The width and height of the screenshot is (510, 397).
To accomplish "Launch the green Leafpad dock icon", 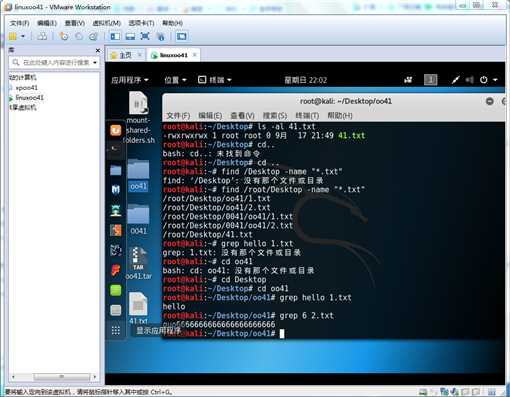I will [x=116, y=290].
